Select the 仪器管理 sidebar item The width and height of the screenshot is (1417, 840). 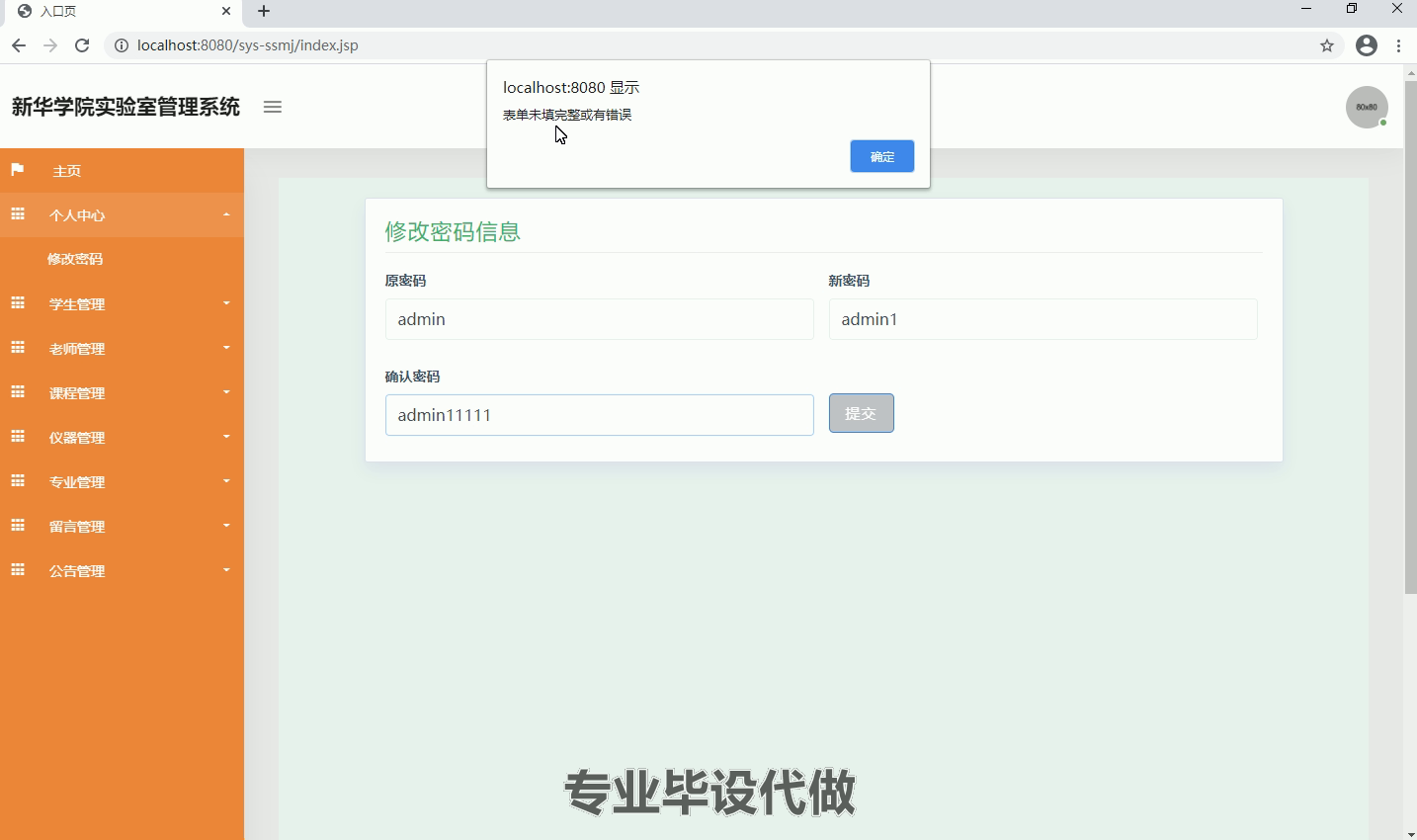[x=122, y=437]
